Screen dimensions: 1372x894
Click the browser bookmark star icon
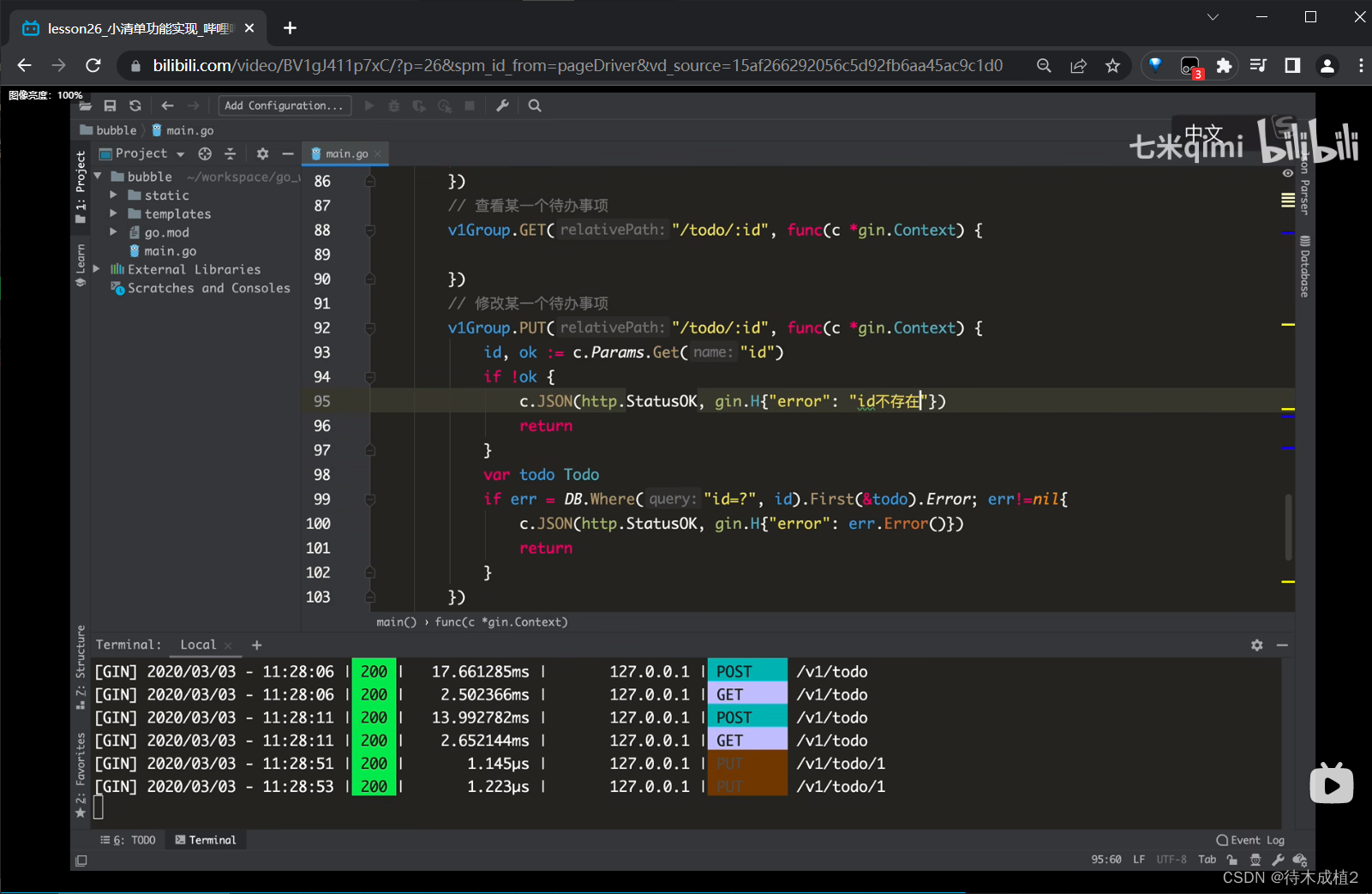[x=1112, y=66]
